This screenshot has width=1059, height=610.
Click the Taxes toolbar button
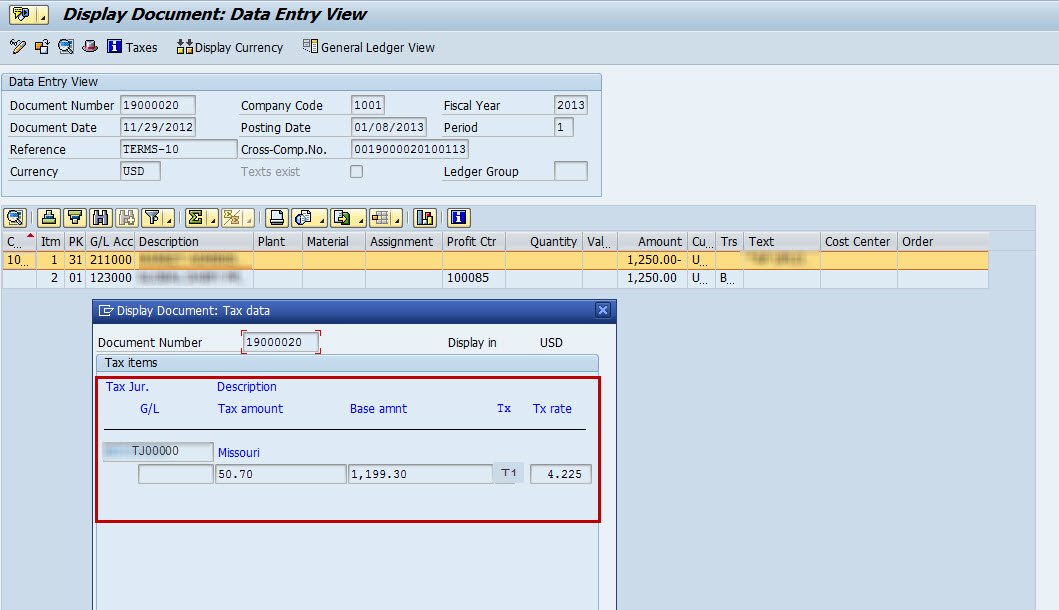point(132,47)
